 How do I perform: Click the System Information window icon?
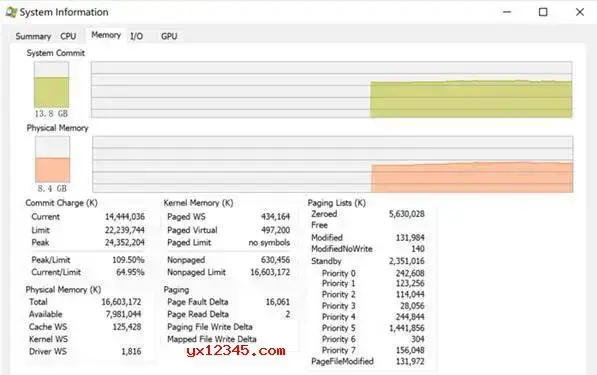tap(11, 12)
